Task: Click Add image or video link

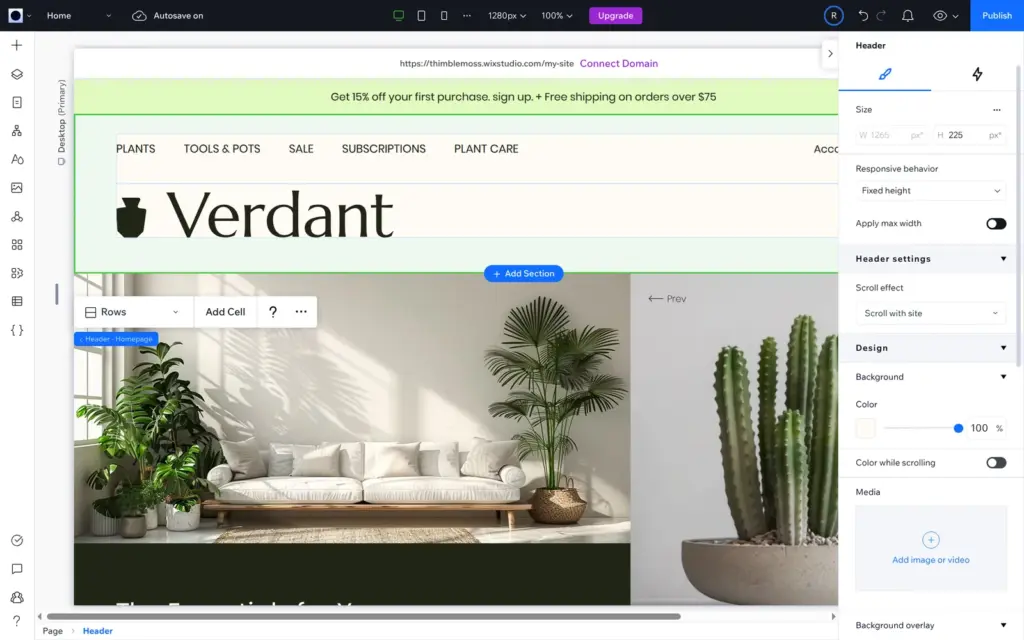Action: pyautogui.click(x=931, y=560)
